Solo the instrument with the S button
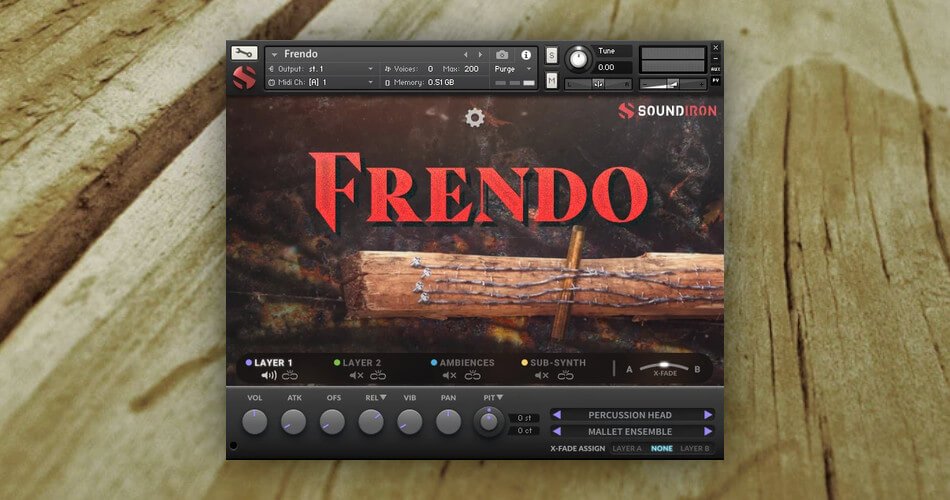This screenshot has width=950, height=500. 551,56
